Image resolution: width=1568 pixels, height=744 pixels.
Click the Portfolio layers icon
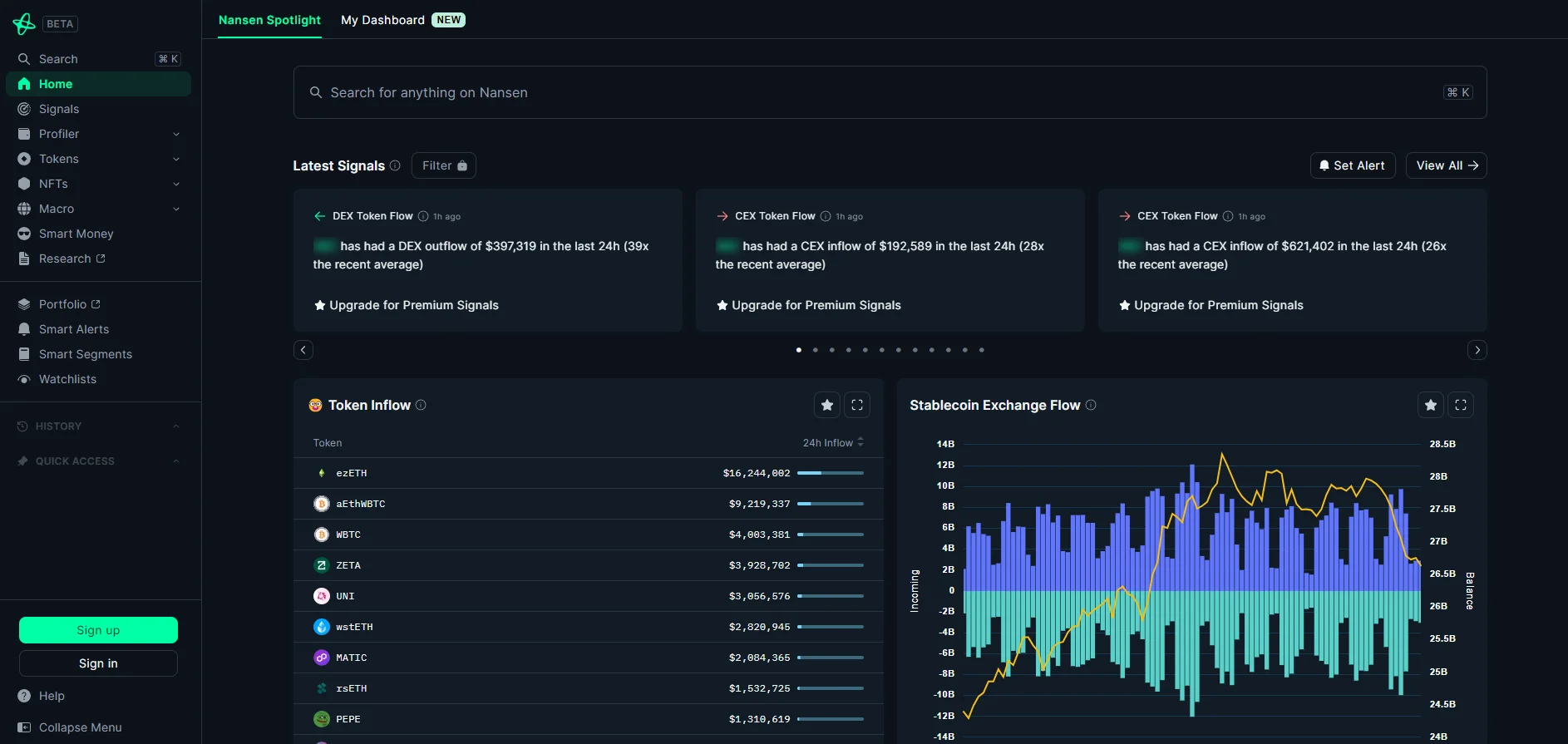(x=24, y=304)
